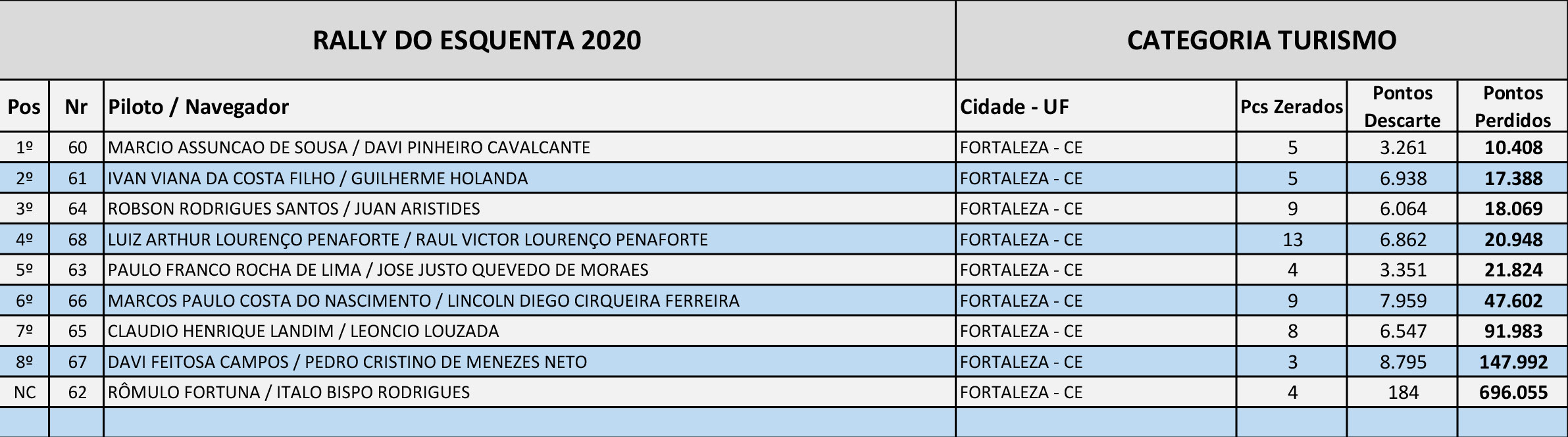Image resolution: width=1568 pixels, height=437 pixels.
Task: Click the RALLY DO ESQUENTA 2020 title
Action: [476, 40]
